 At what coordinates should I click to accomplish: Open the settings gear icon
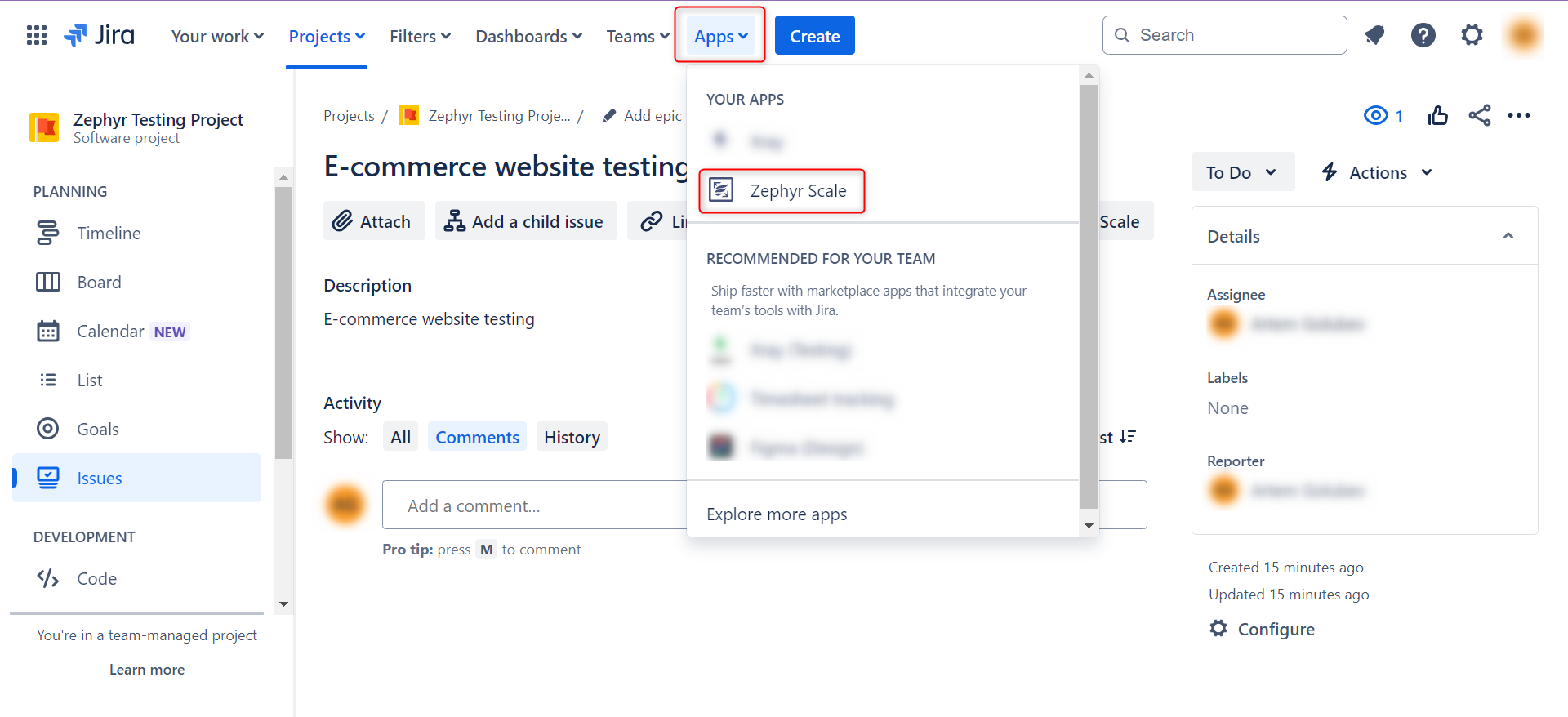[x=1472, y=35]
